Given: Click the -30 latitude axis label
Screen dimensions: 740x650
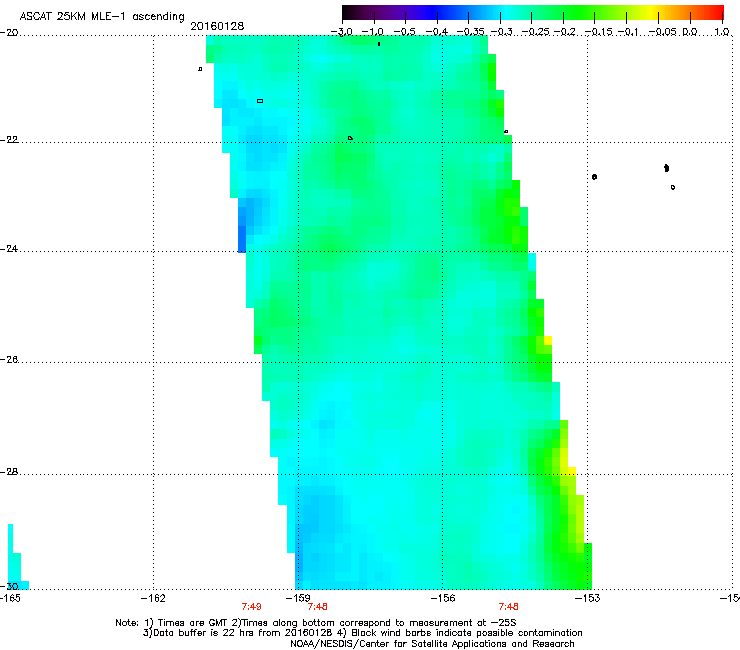Looking at the screenshot, I should point(9,586).
